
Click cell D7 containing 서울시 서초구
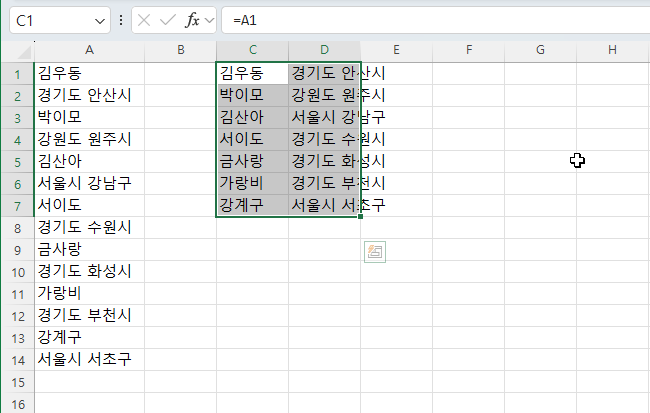tap(325, 206)
